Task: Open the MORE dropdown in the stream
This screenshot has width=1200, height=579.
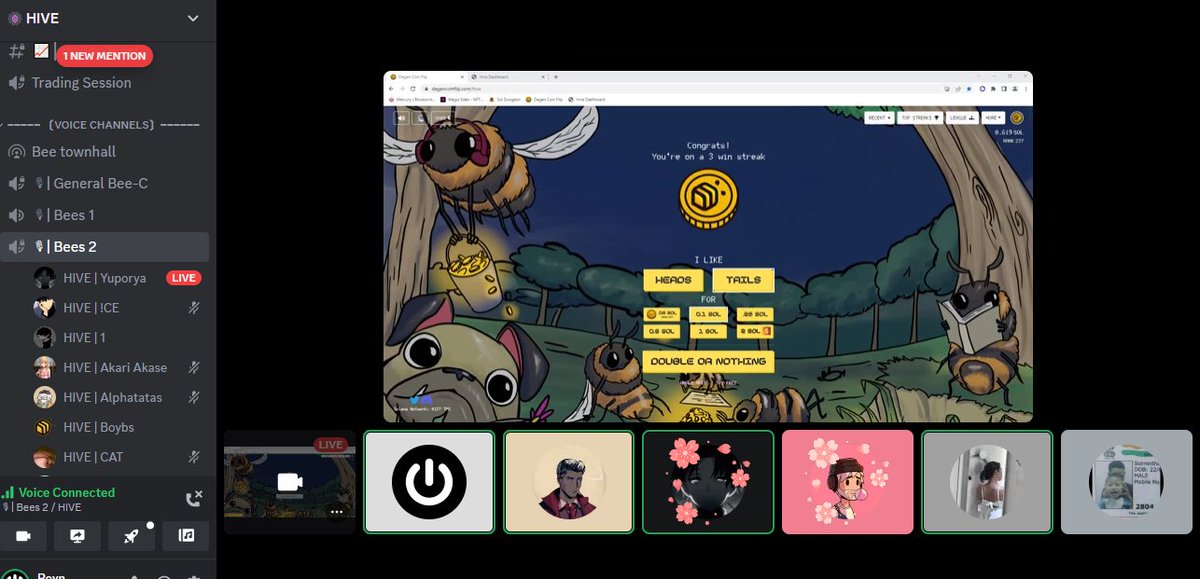Action: 993,117
